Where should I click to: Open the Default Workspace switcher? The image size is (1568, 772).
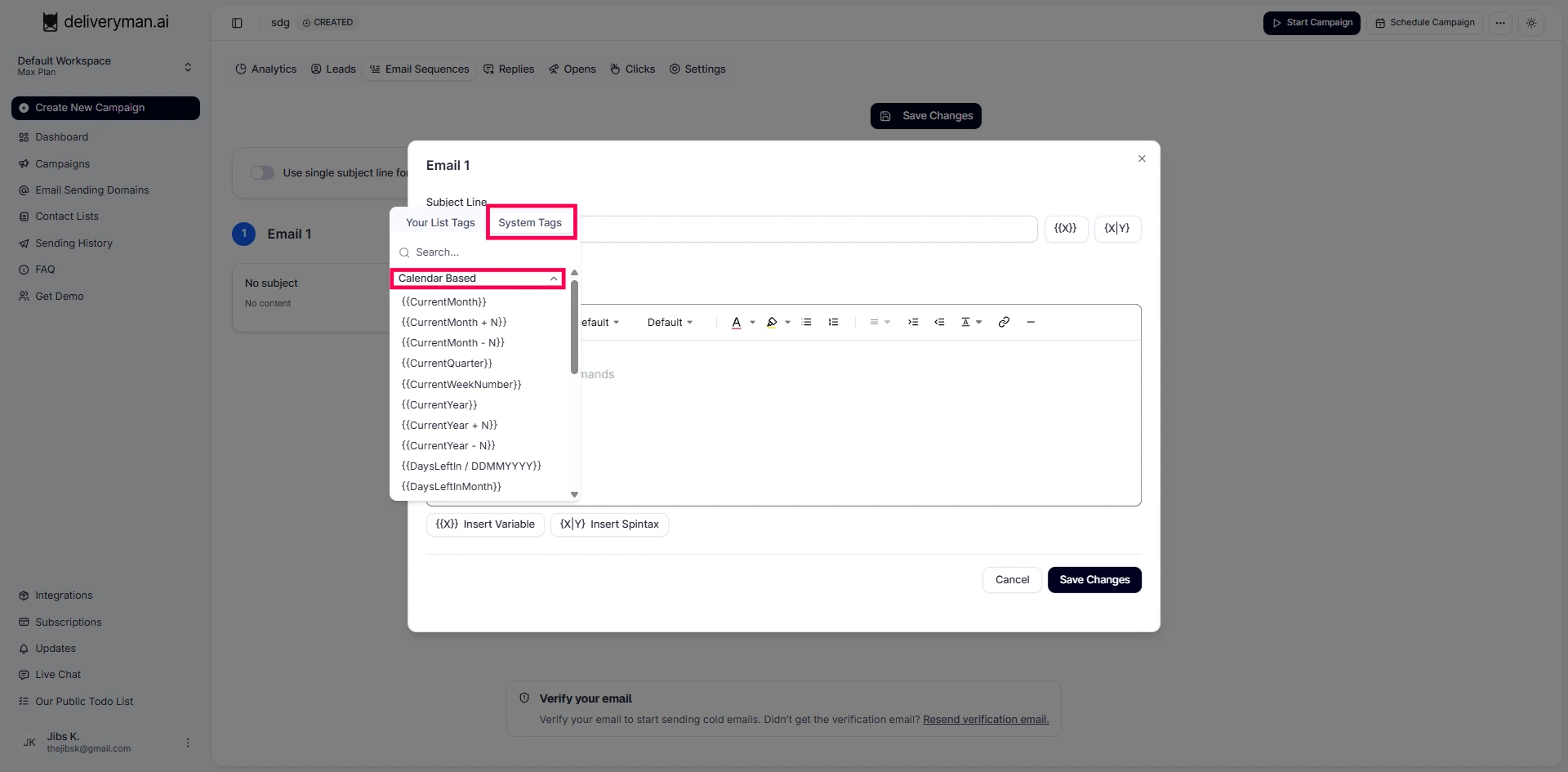click(105, 66)
